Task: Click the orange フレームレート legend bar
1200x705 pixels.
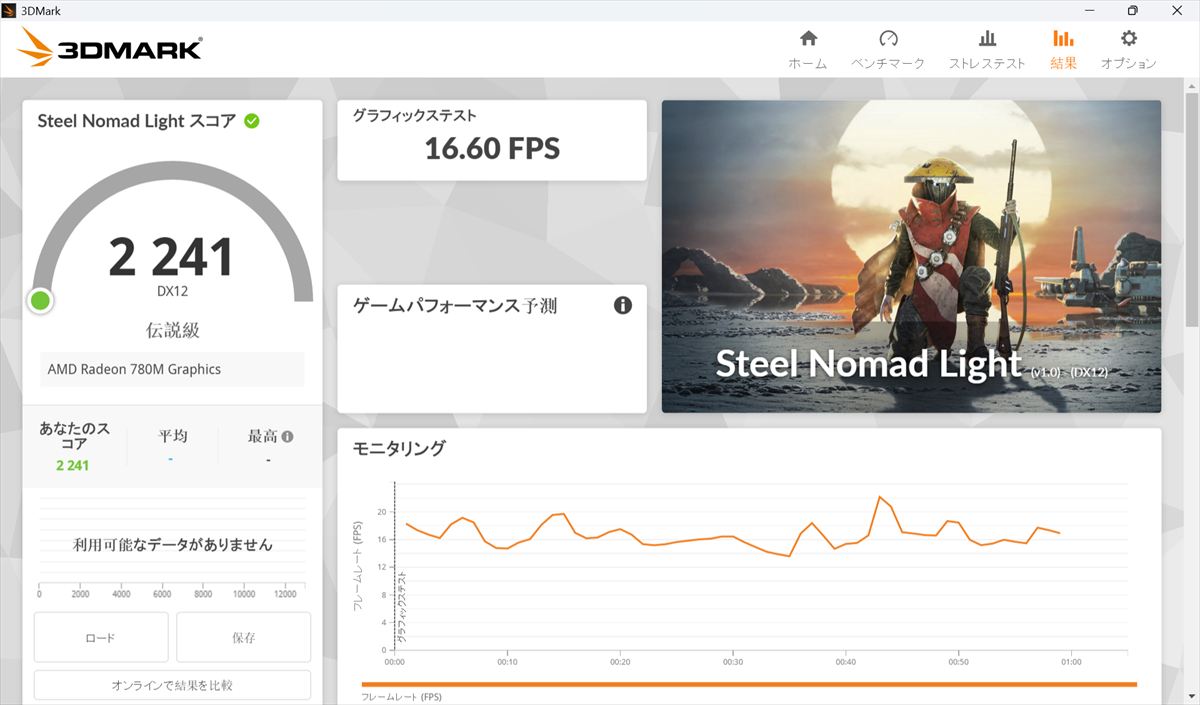Action: pos(748,684)
